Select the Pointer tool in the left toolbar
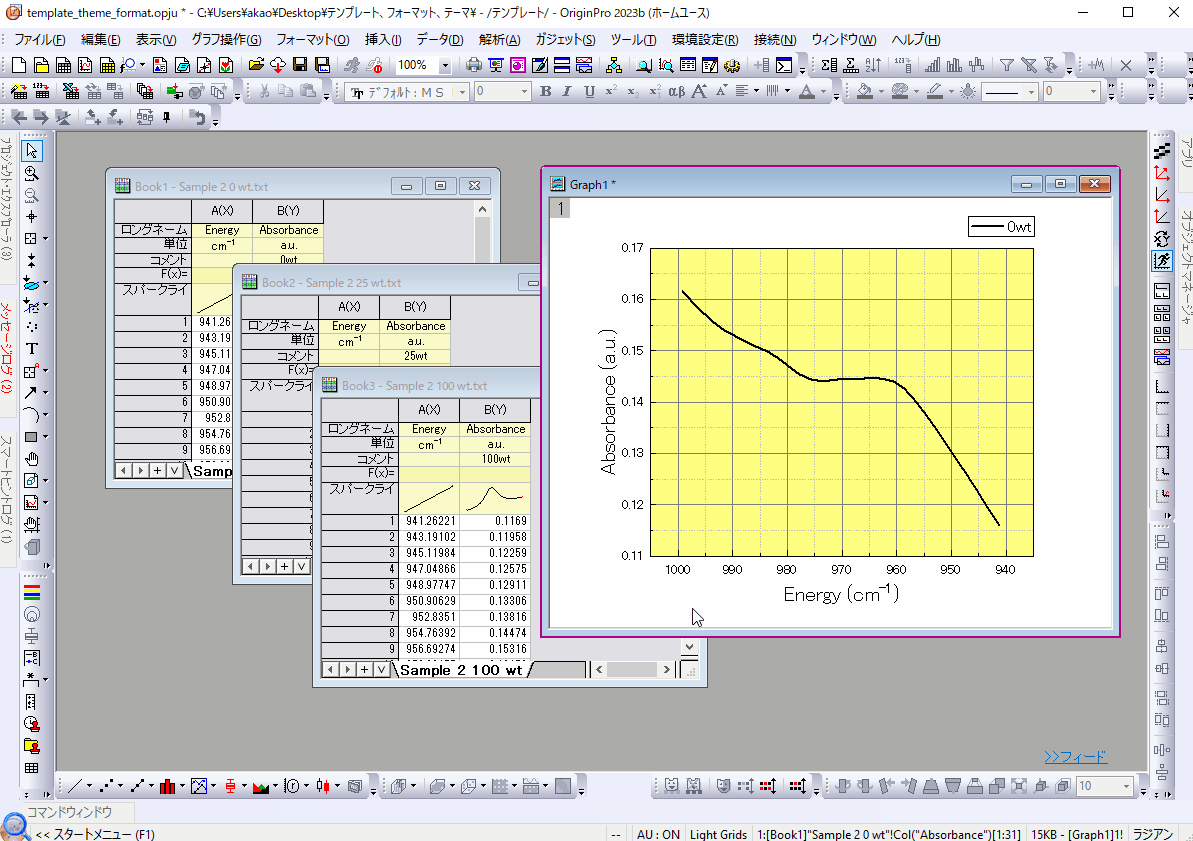Viewport: 1193px width, 841px height. click(31, 151)
